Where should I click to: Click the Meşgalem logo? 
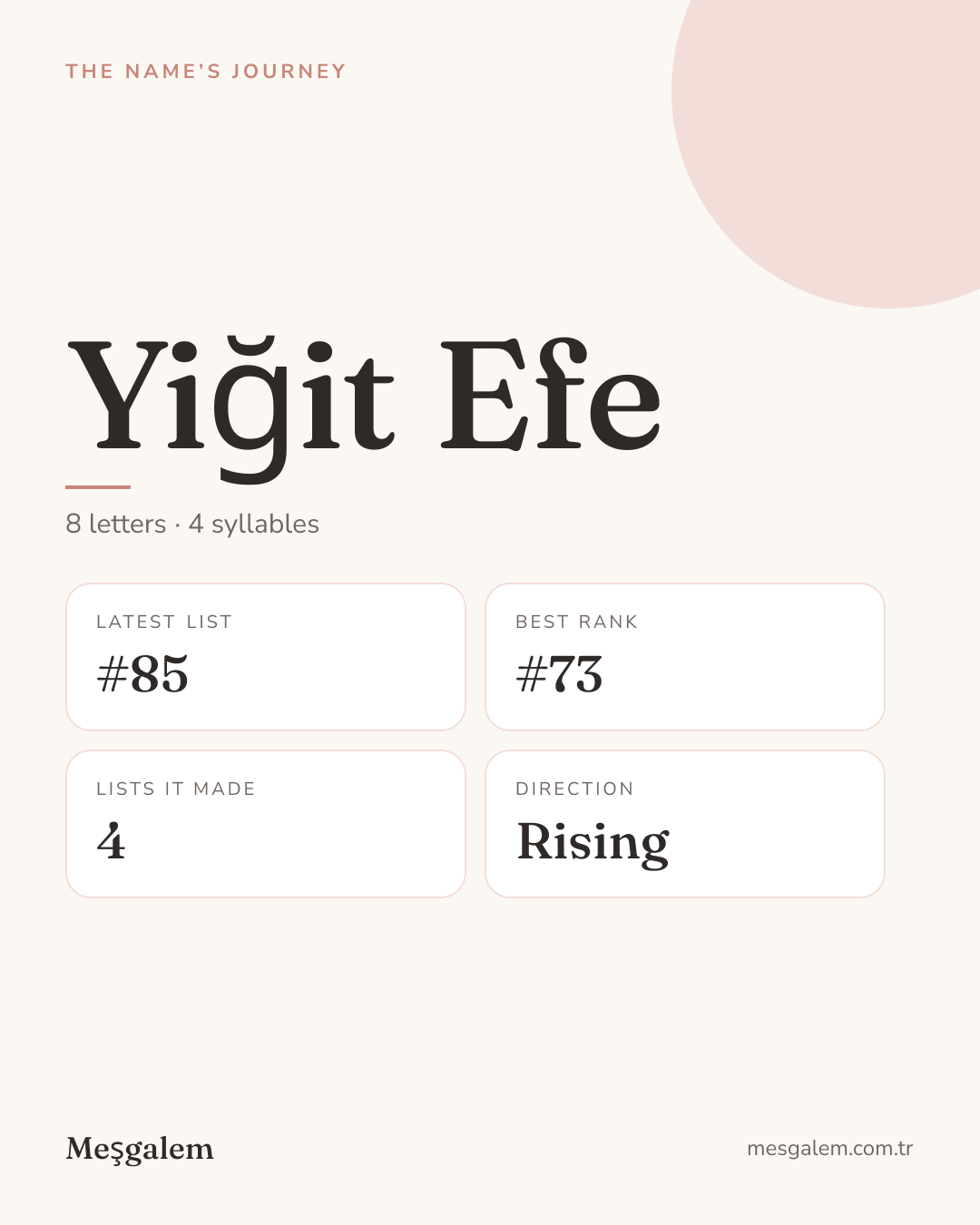click(x=140, y=1150)
